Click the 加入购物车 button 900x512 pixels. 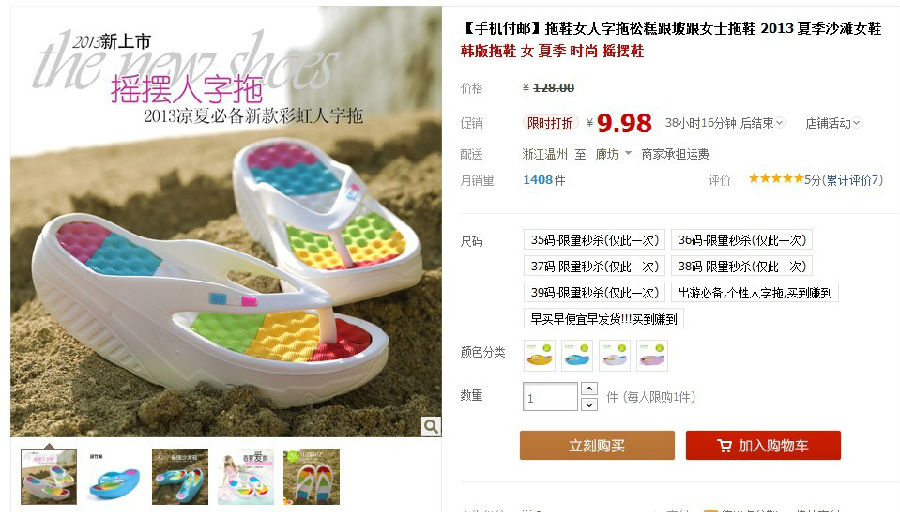pos(763,445)
